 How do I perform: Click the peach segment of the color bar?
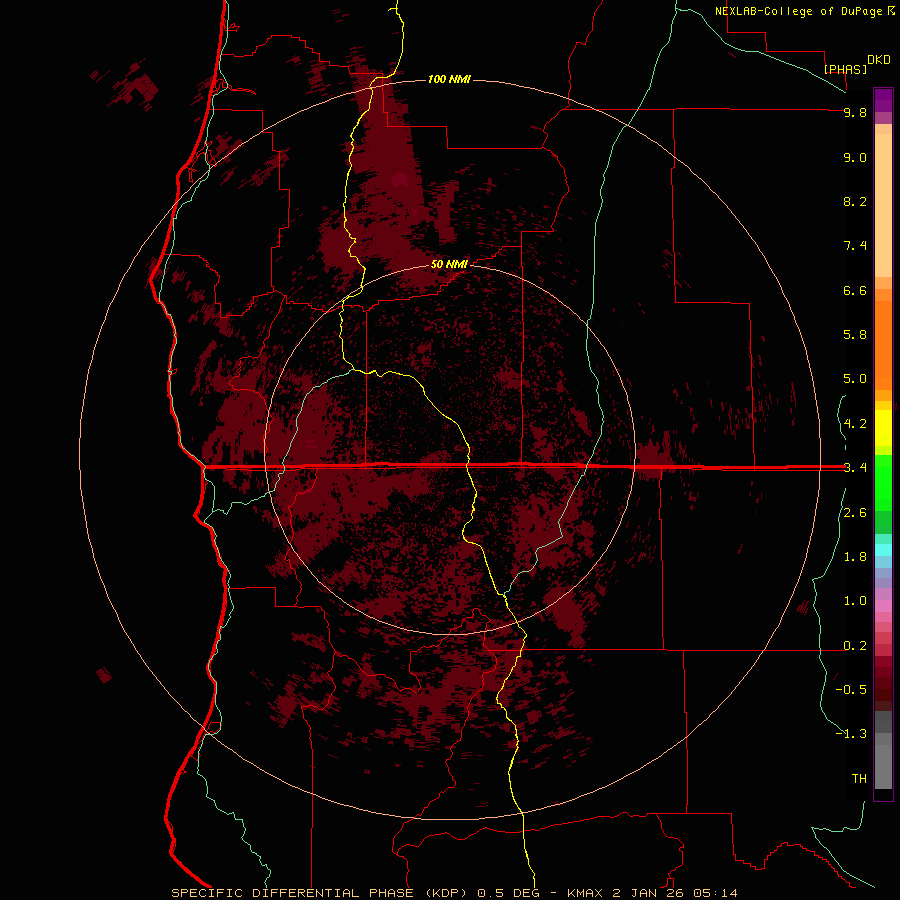coord(883,204)
